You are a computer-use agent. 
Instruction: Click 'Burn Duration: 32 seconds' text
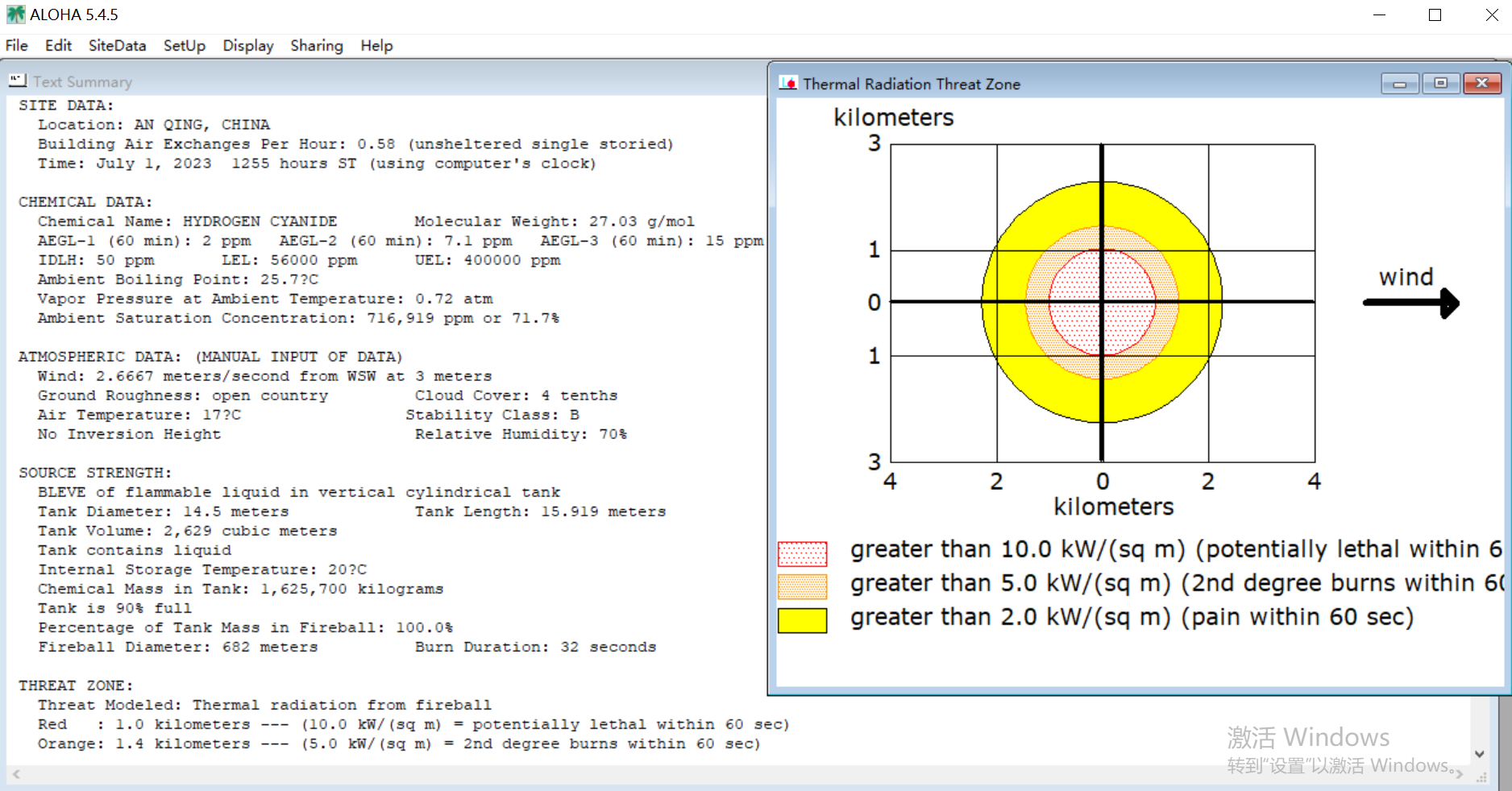point(536,647)
